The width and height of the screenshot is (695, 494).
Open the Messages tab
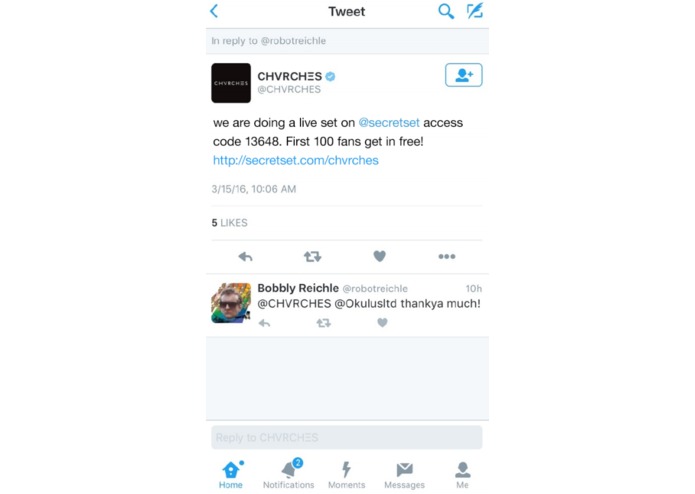pyautogui.click(x=404, y=475)
